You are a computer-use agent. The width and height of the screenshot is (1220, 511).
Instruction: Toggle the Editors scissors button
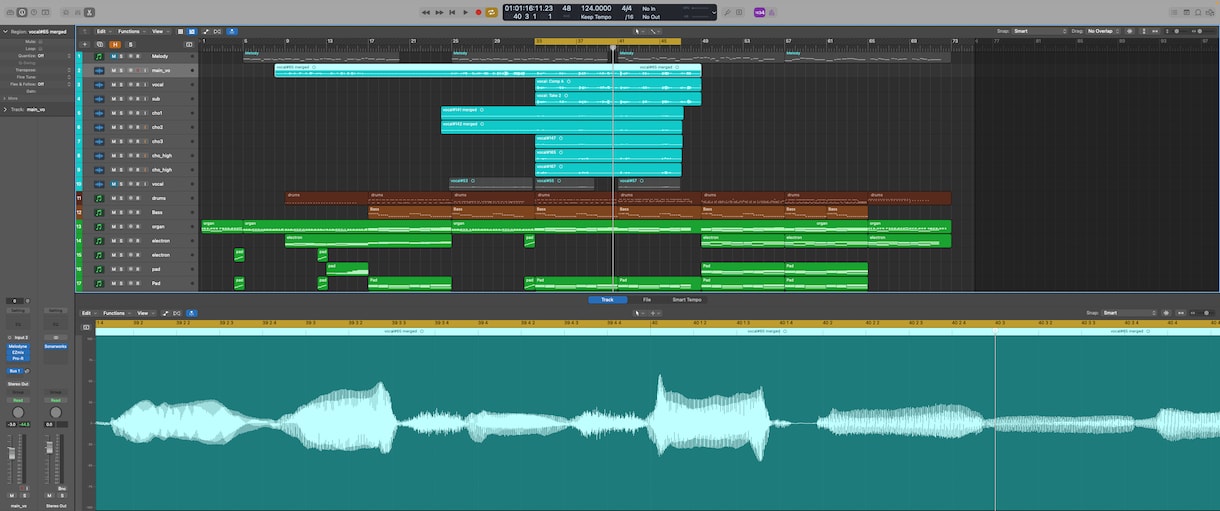[89, 12]
